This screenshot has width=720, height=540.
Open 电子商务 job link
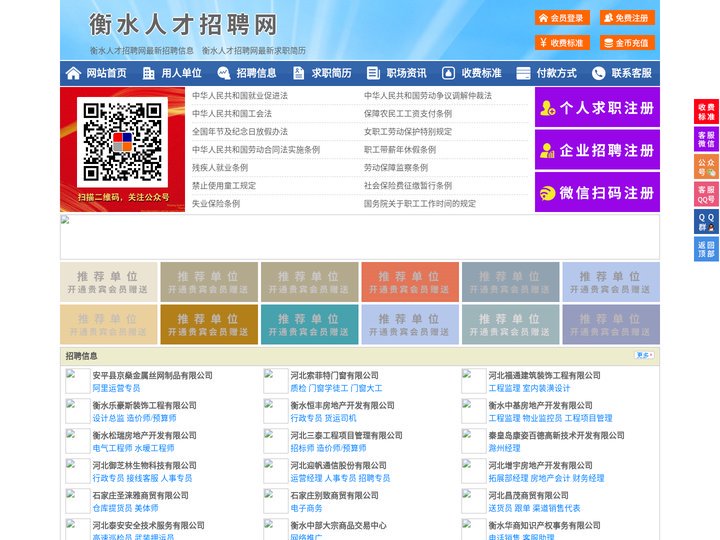pyautogui.click(x=306, y=508)
